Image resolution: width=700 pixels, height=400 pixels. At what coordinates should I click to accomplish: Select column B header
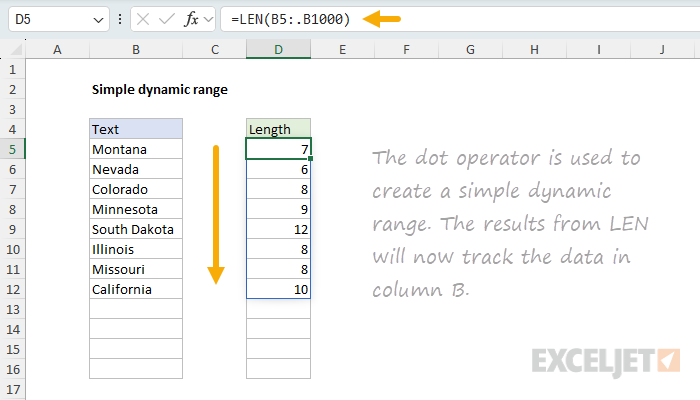[135, 49]
